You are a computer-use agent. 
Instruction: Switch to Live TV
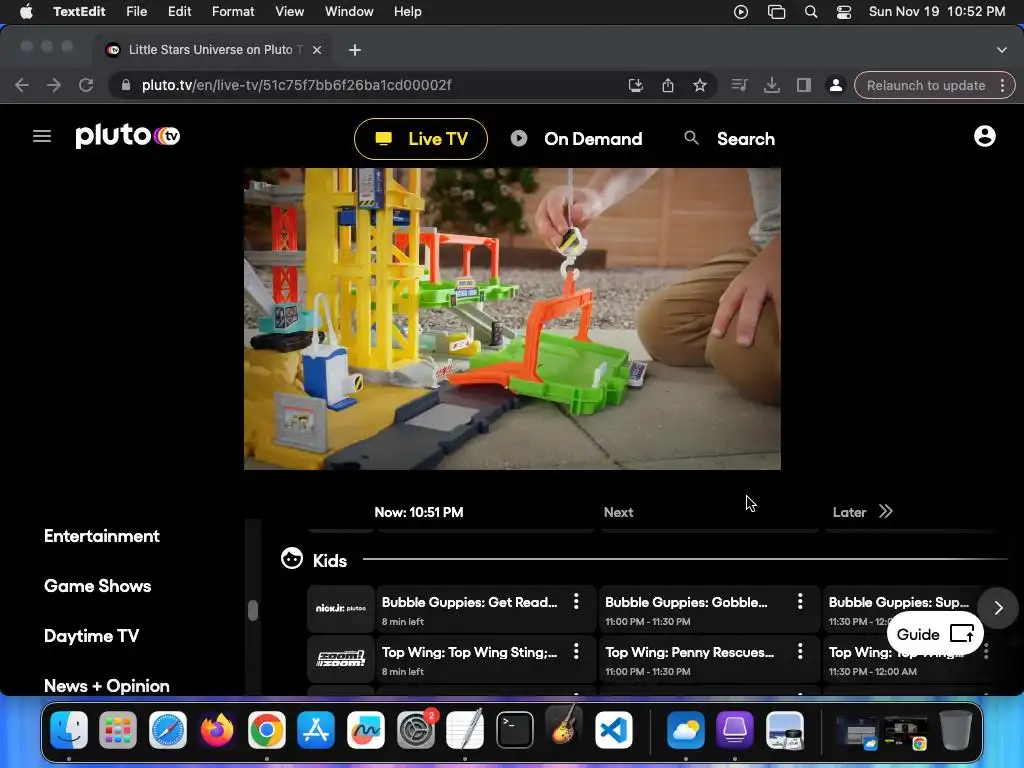421,138
